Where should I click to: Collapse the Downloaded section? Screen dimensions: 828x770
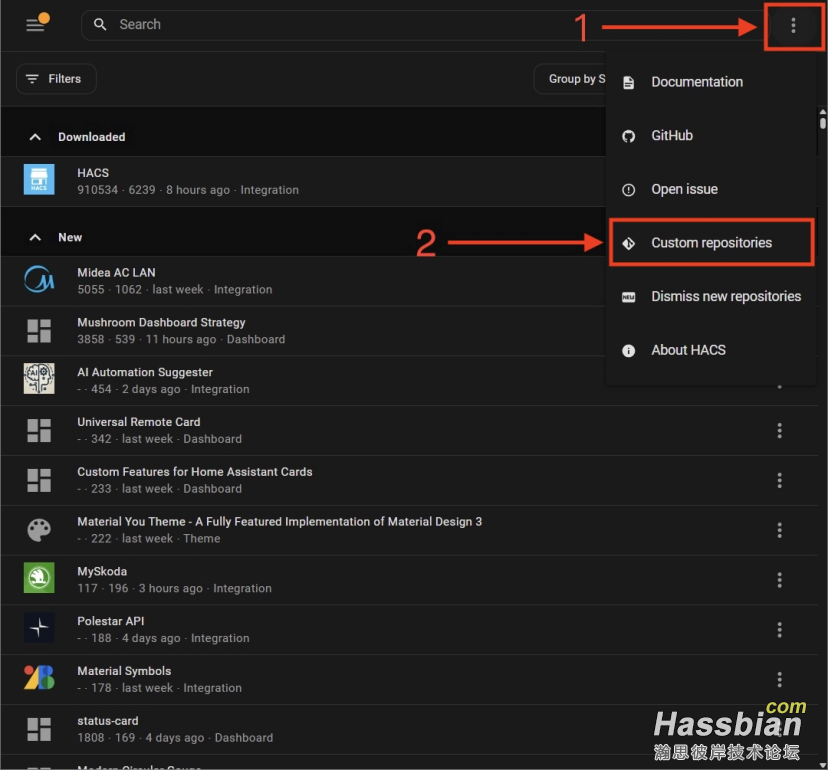35,137
